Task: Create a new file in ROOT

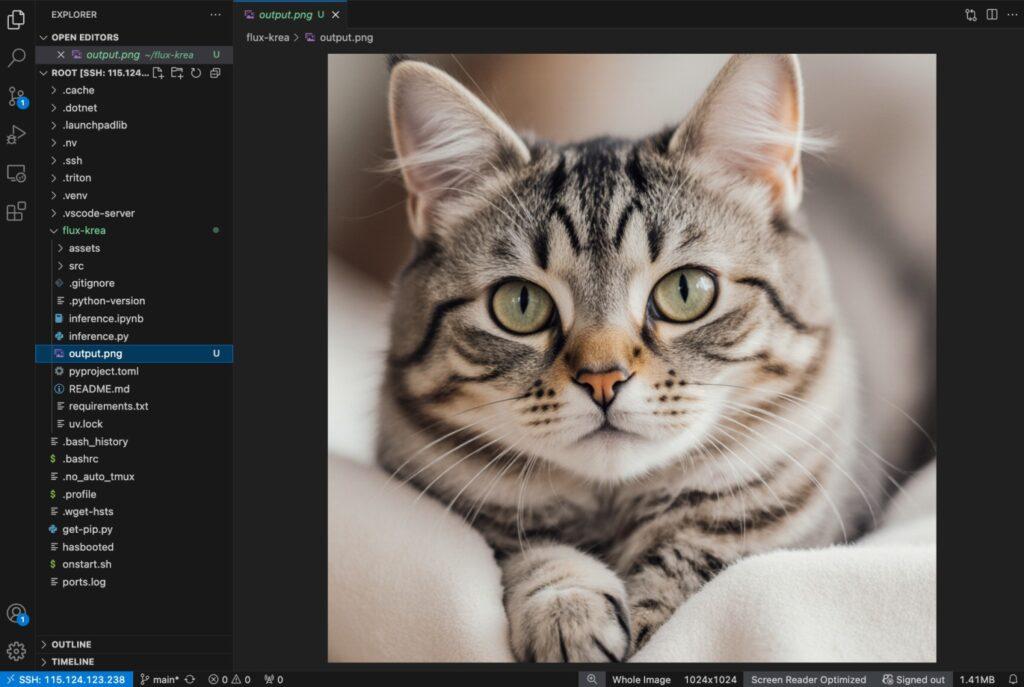Action: point(158,72)
